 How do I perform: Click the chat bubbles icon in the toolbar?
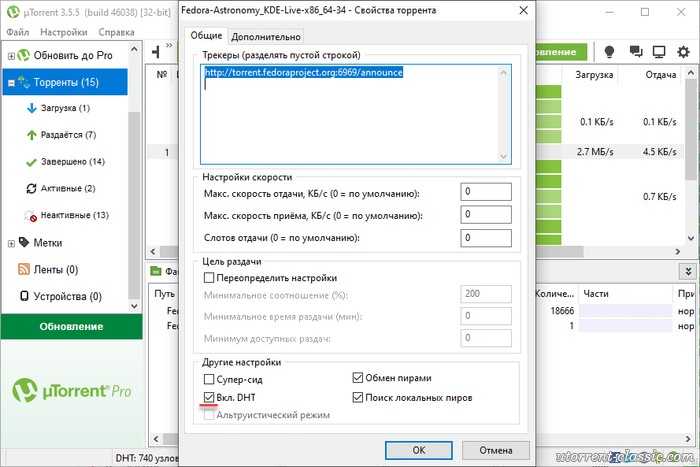[x=636, y=52]
